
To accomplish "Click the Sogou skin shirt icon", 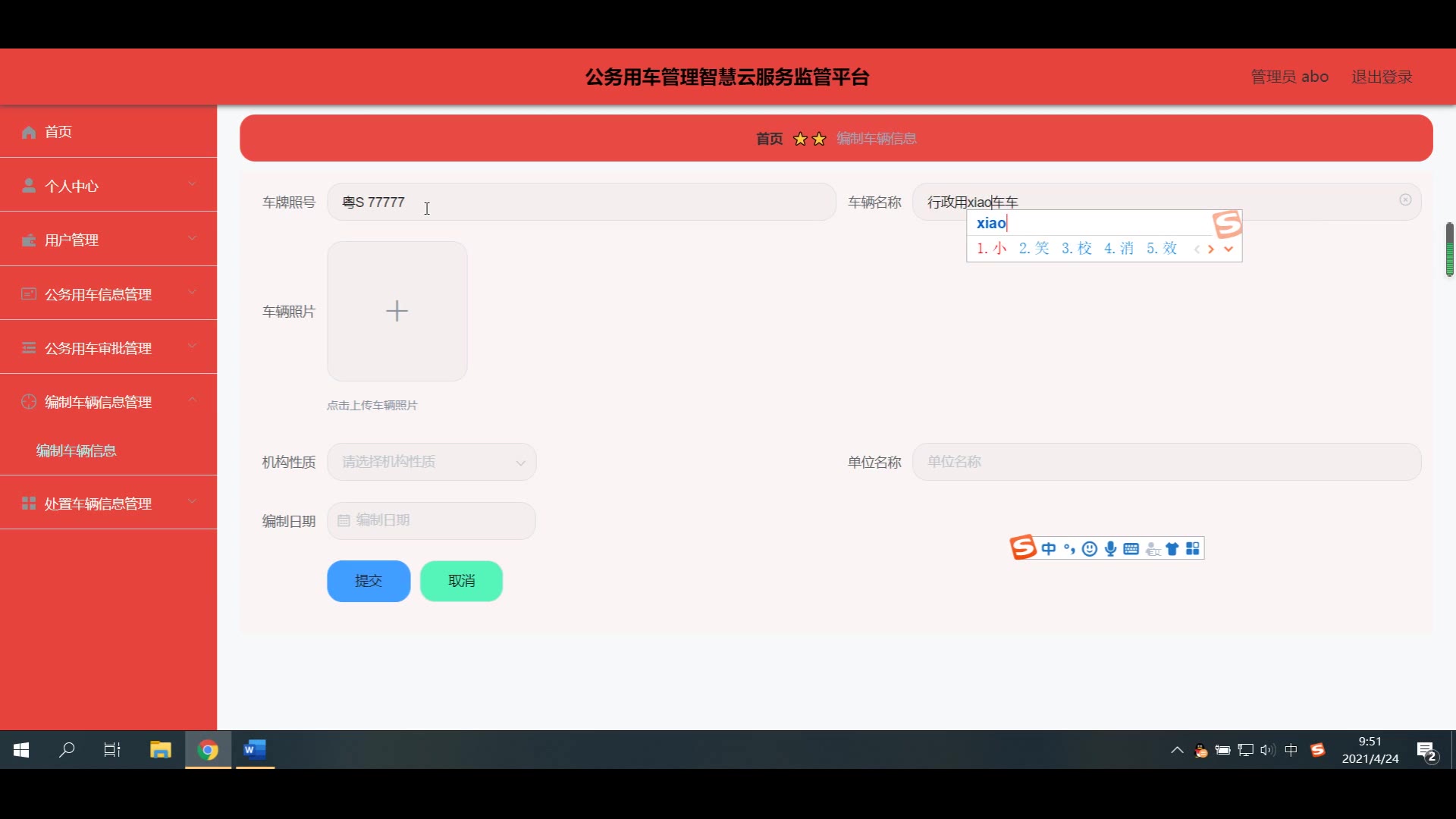I will (x=1172, y=549).
